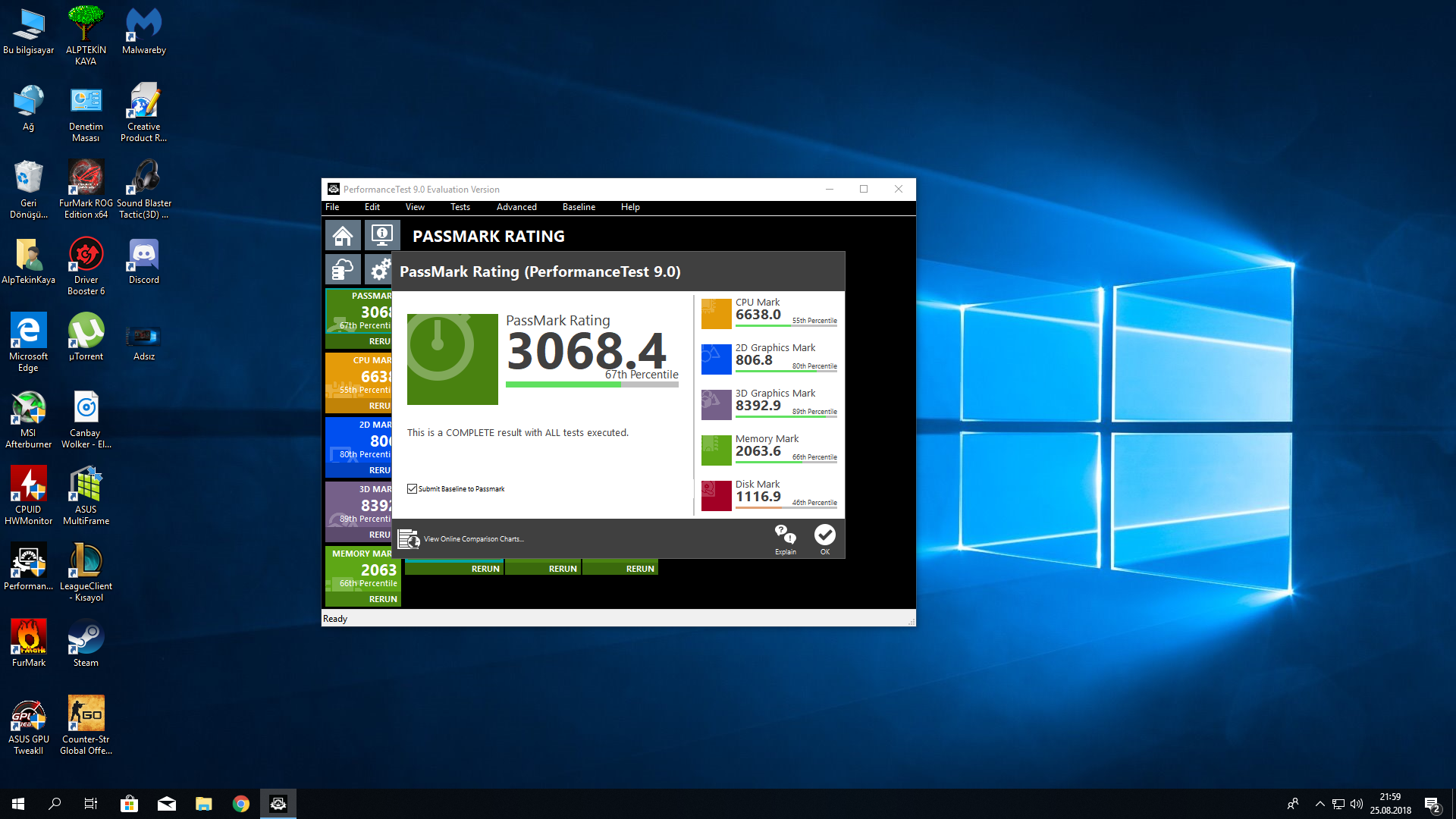Click the 2D Graphics Mark 806.8 score

point(754,361)
